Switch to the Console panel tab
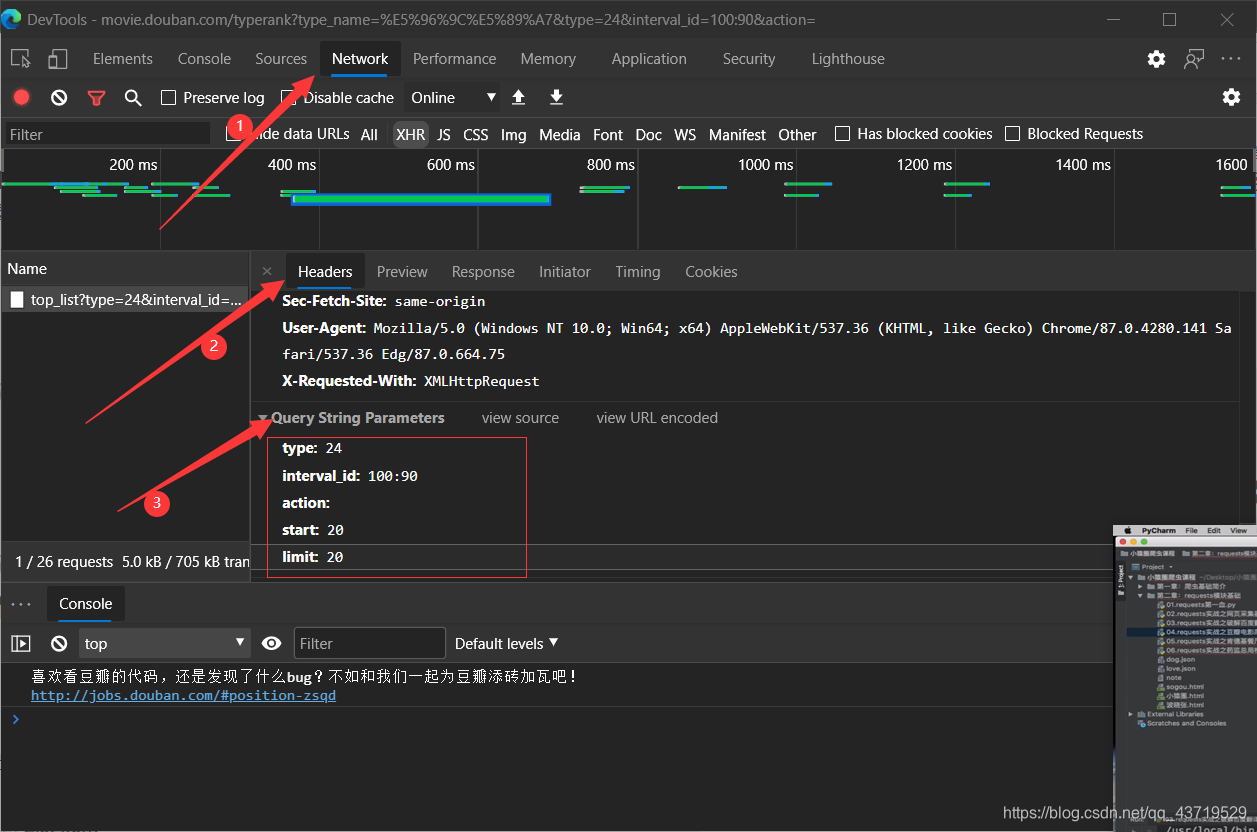1257x832 pixels. tap(204, 59)
